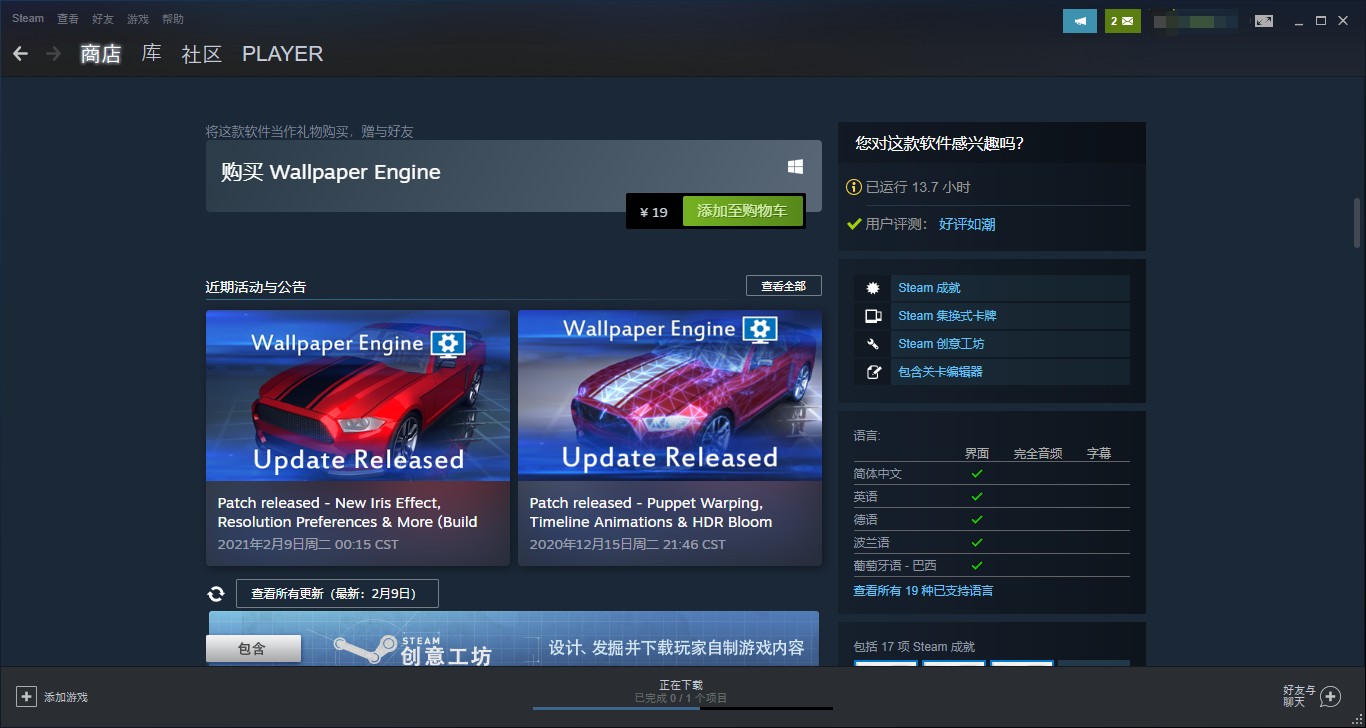Click the page's vertical scrollbar thumb
1366x728 pixels.
point(1357,223)
